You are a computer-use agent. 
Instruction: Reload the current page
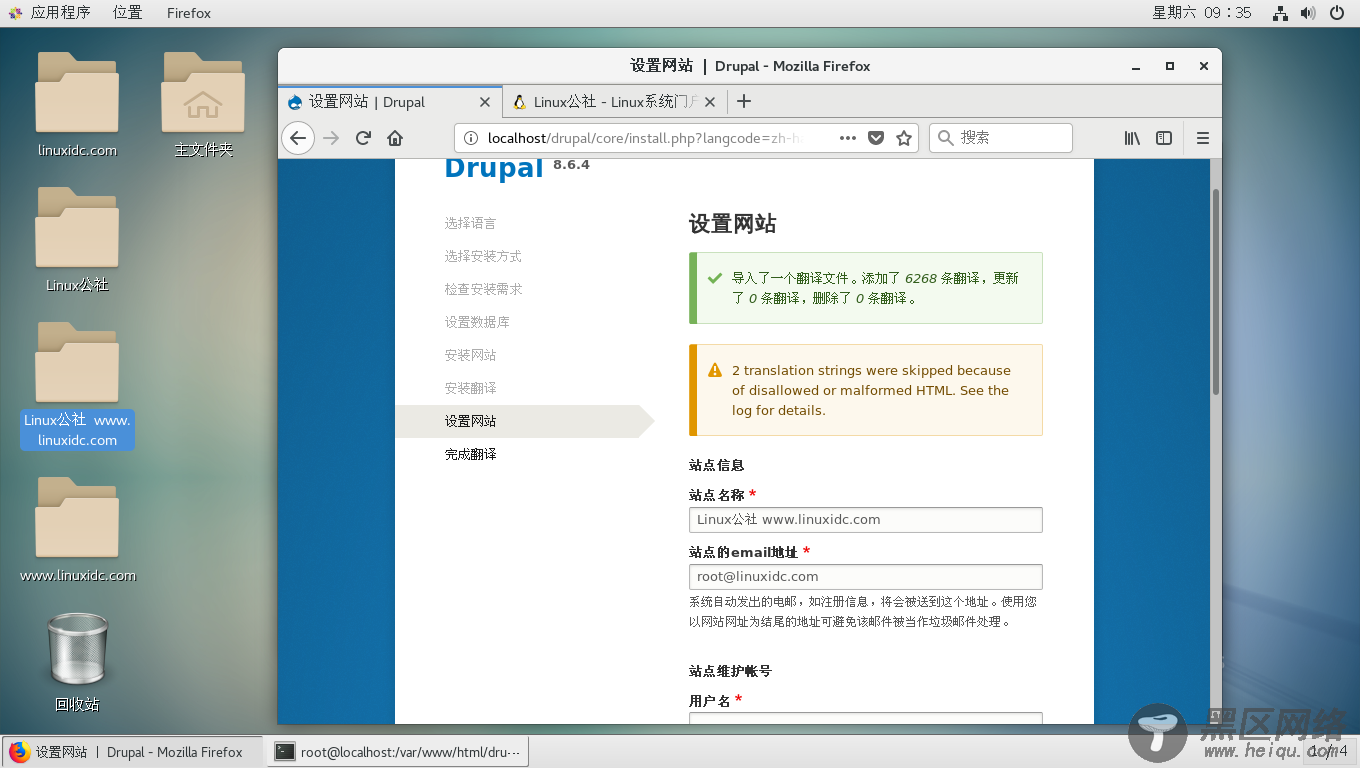[363, 138]
